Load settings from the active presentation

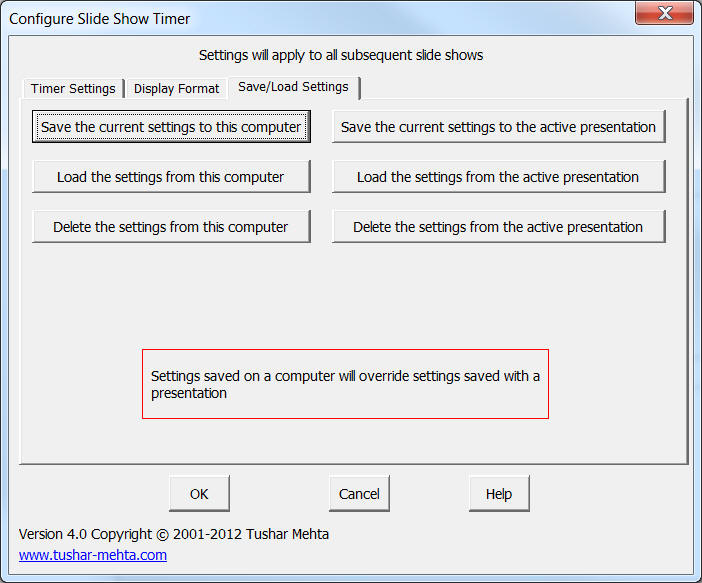point(498,177)
